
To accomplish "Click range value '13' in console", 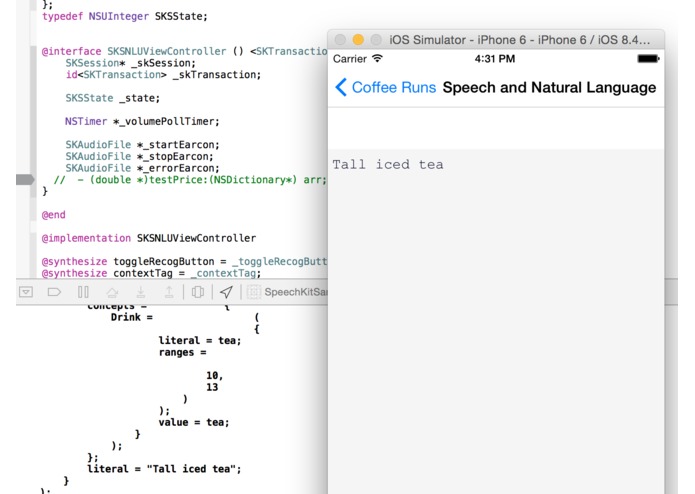I will pos(212,387).
